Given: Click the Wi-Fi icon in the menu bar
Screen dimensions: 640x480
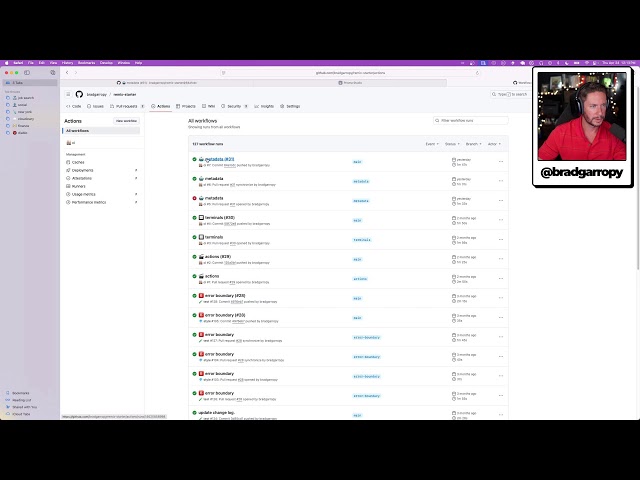Looking at the screenshot, I should pos(587,63).
